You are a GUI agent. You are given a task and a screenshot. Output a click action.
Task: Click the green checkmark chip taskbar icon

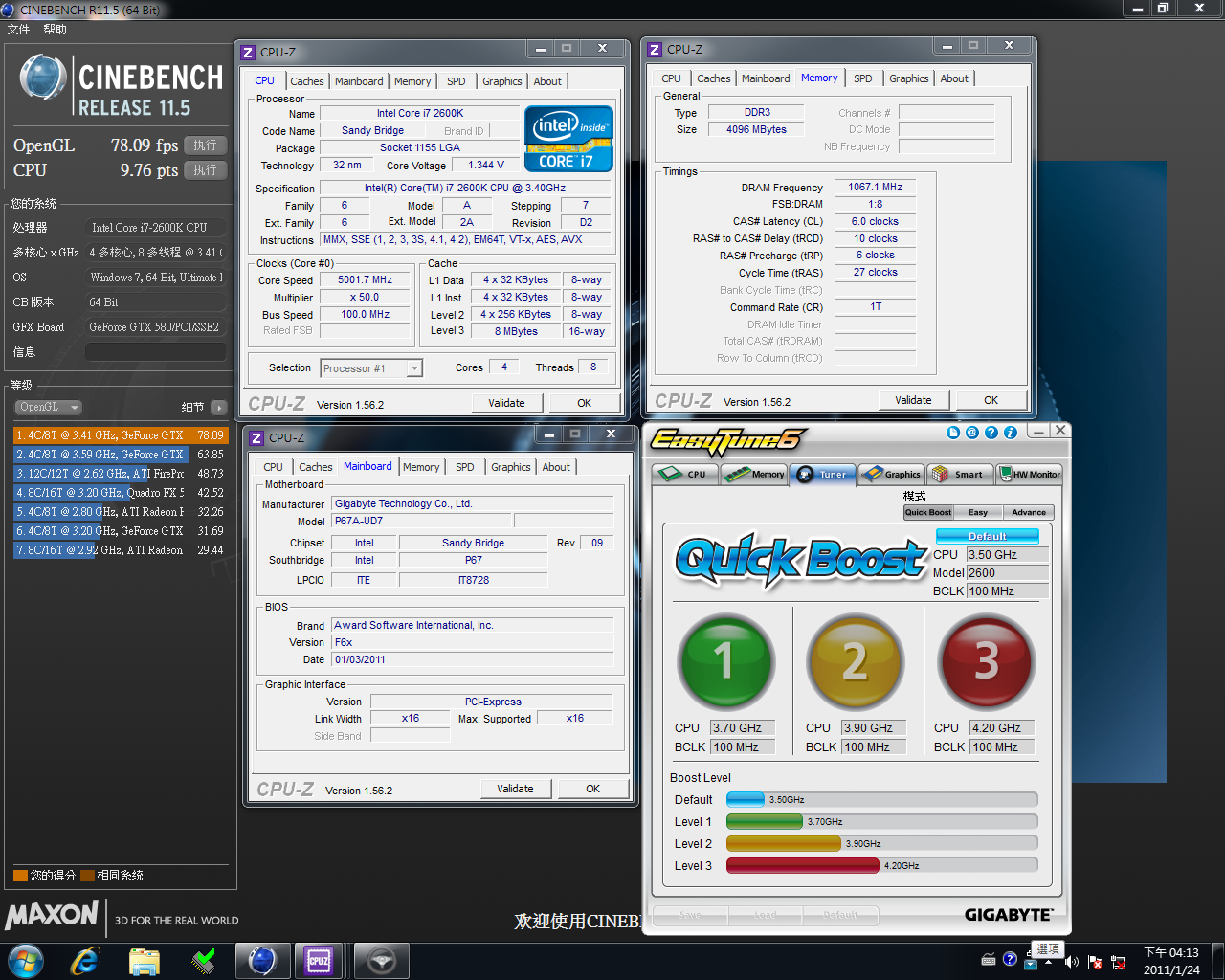coord(204,961)
